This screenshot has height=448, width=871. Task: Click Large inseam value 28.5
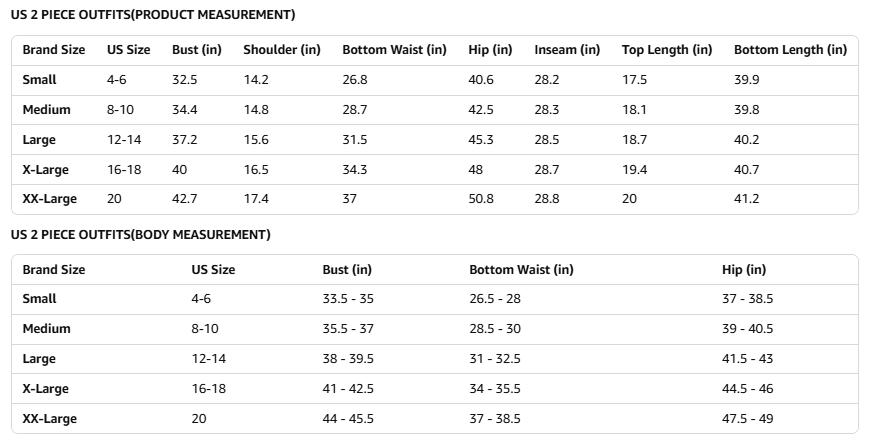[547, 140]
